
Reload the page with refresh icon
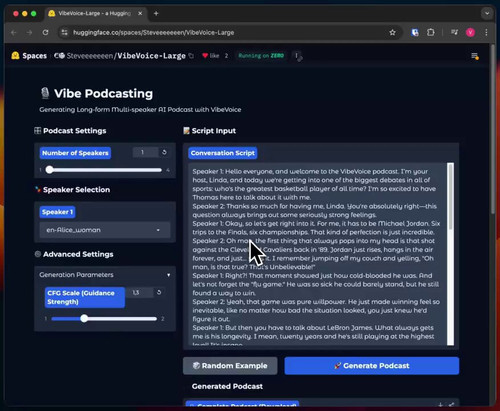coord(45,33)
